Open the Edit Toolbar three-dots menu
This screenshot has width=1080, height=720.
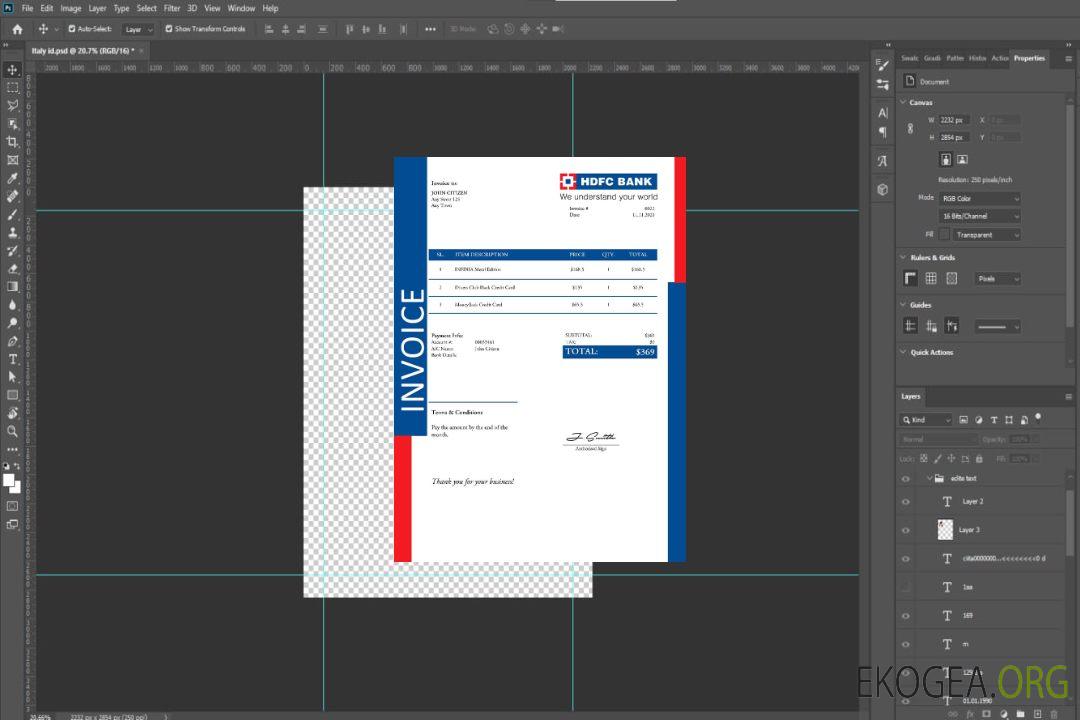tap(12, 449)
